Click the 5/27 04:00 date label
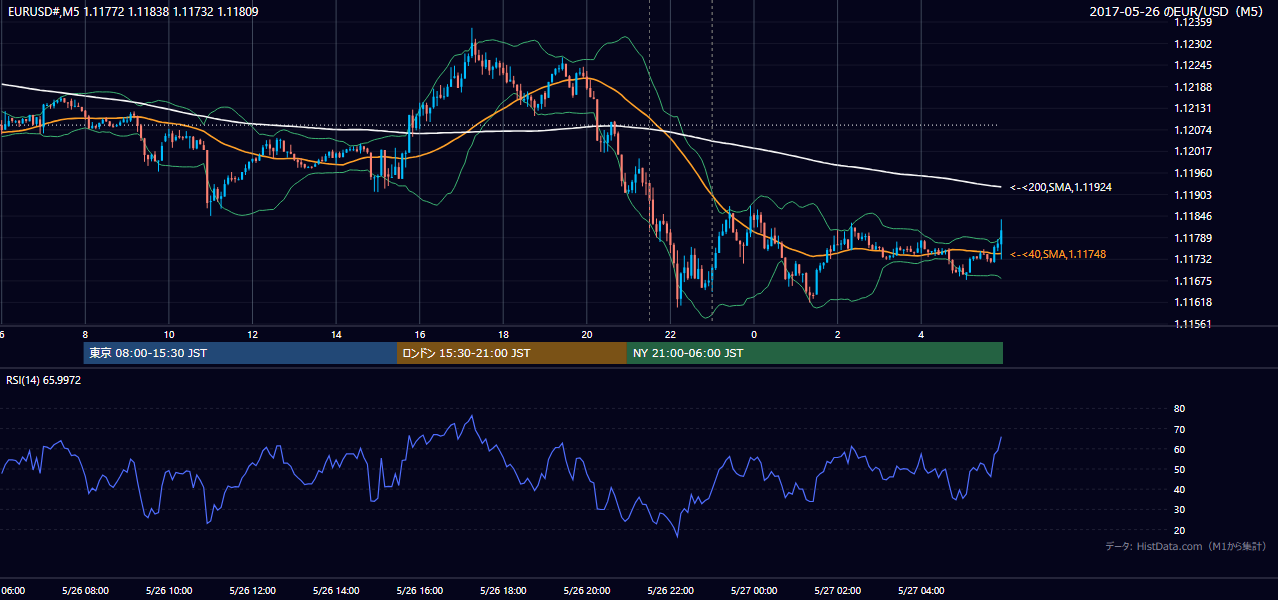 pos(921,591)
